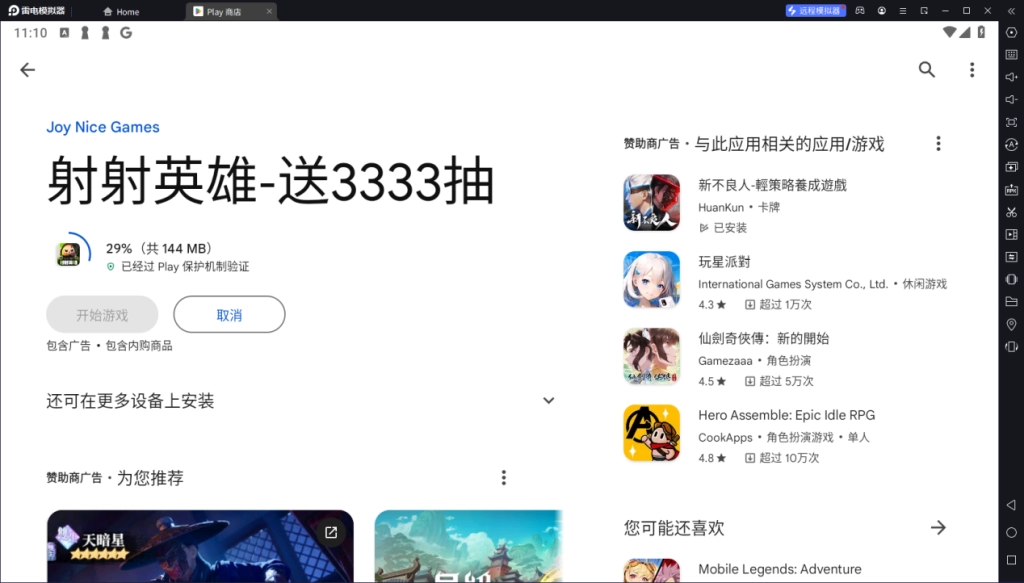Tap Android back triangle in sidebar
1024x583 pixels.
click(1011, 505)
